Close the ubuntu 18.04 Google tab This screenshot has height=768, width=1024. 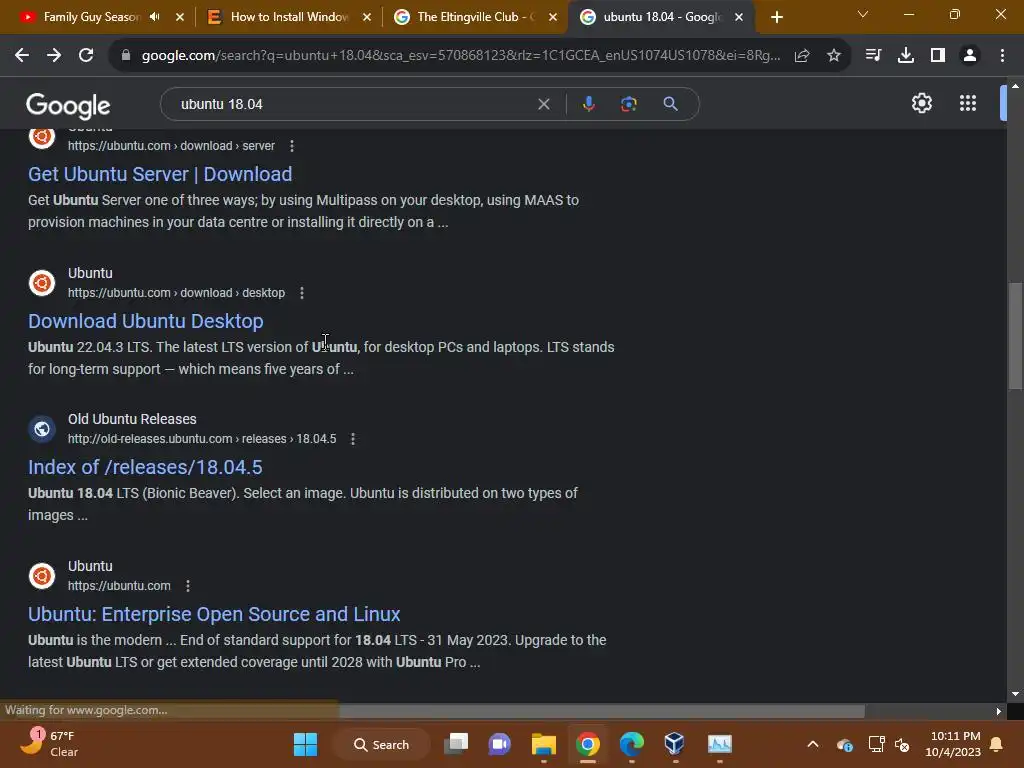(x=739, y=17)
